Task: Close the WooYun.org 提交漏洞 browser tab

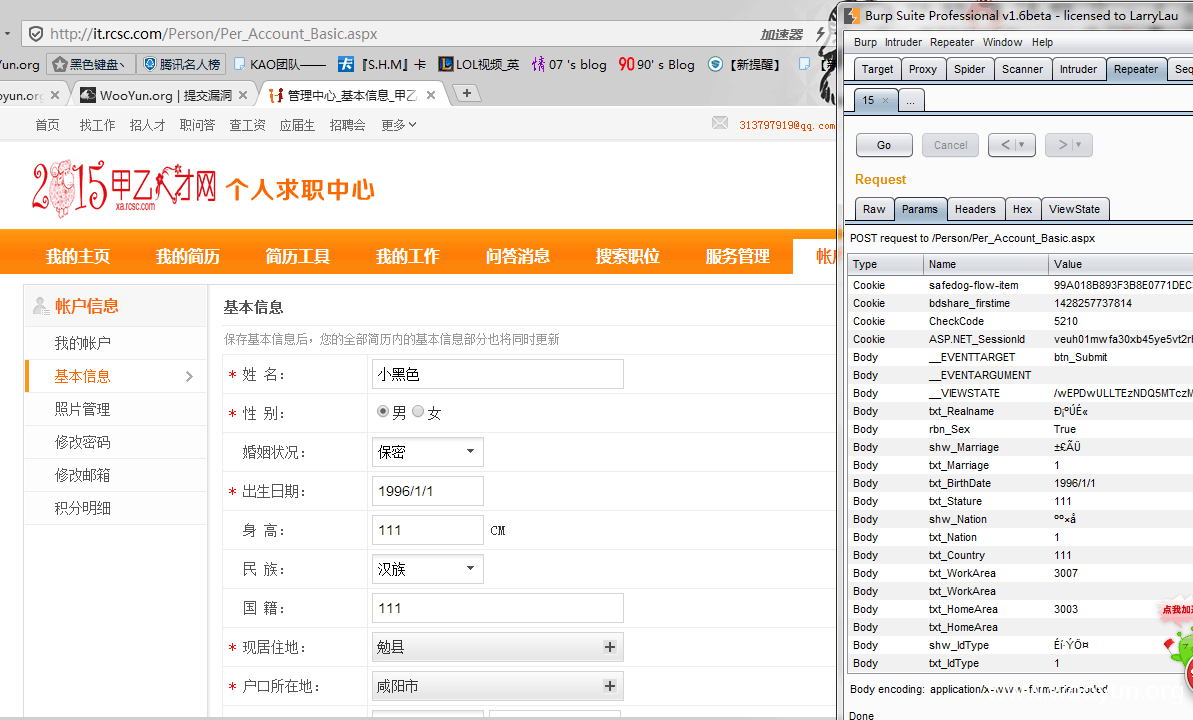Action: coord(243,95)
